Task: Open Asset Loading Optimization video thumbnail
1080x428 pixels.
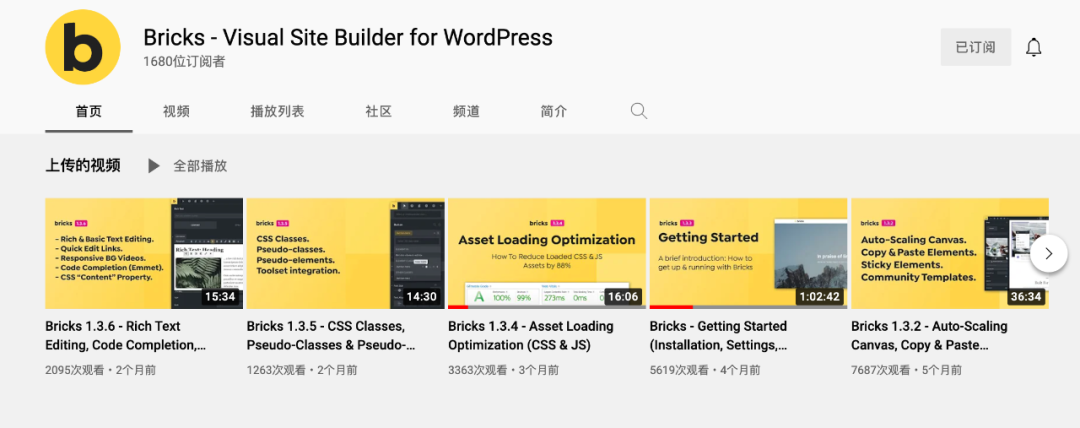Action: point(547,254)
